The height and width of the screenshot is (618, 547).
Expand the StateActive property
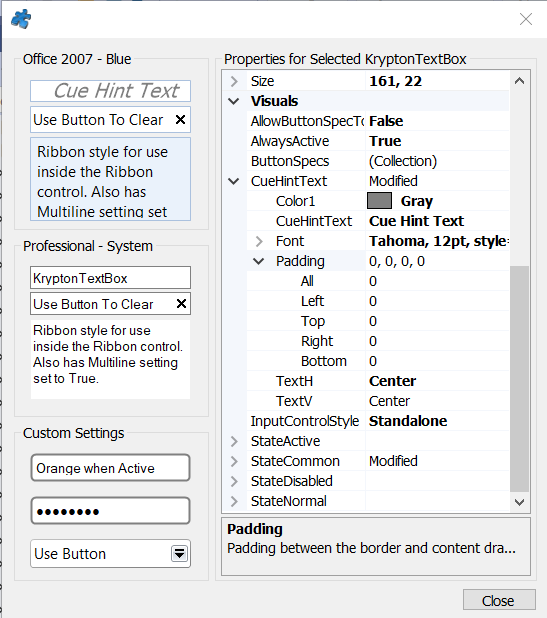click(234, 441)
